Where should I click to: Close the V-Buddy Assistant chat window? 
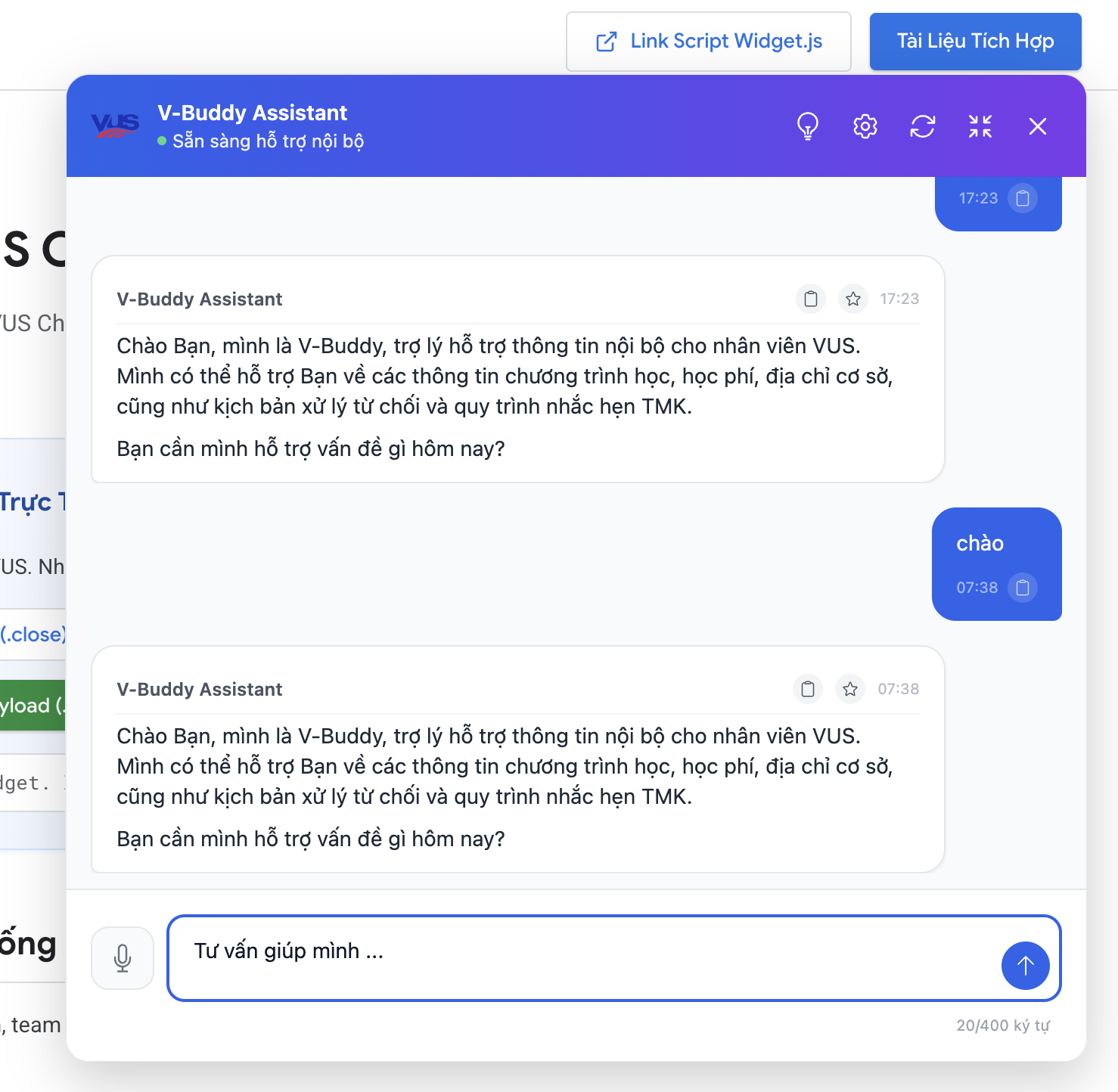(x=1038, y=126)
